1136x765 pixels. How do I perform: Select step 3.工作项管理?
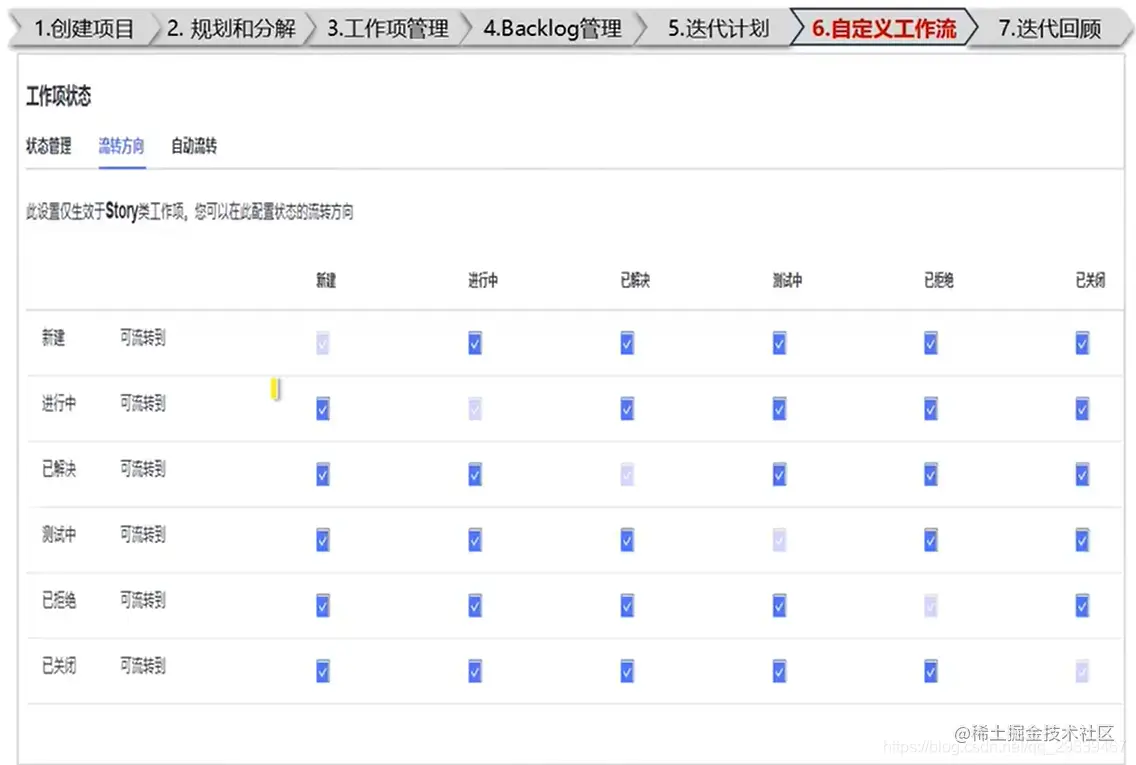coord(388,28)
